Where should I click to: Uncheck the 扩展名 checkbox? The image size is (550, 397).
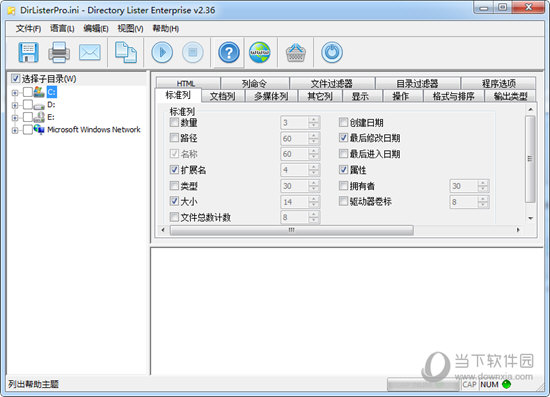pos(174,169)
